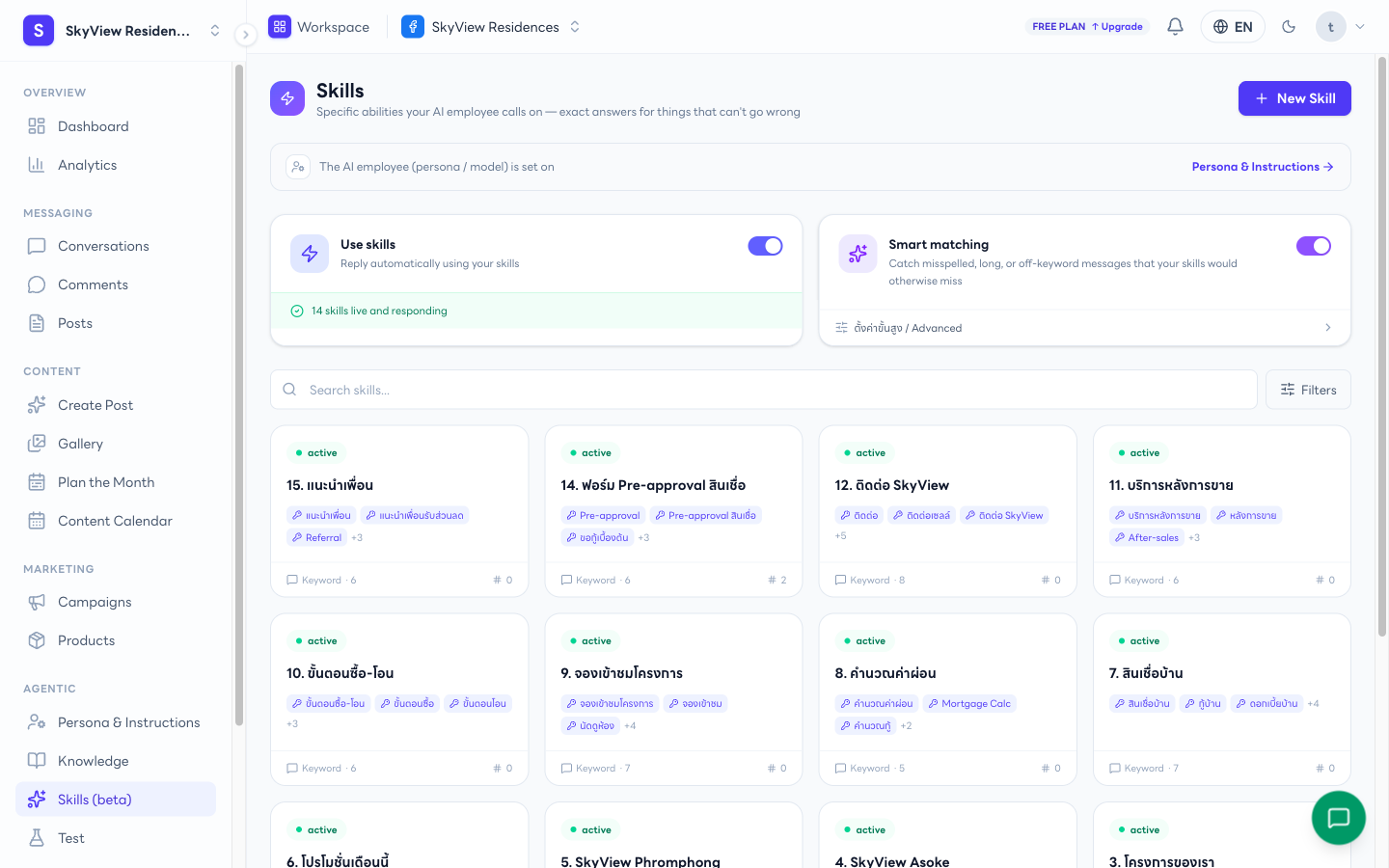Click the Create Post sparkle icon

tap(37, 405)
